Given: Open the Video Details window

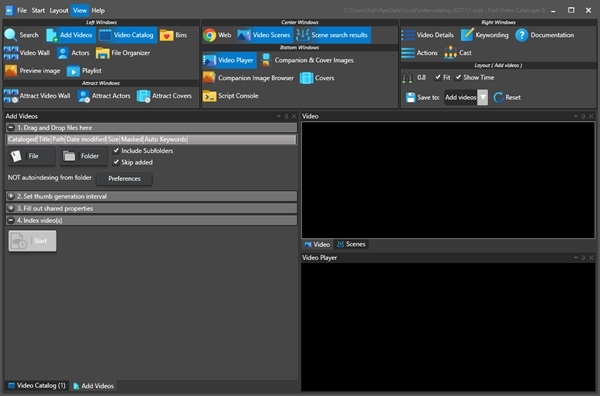Looking at the screenshot, I should point(428,35).
